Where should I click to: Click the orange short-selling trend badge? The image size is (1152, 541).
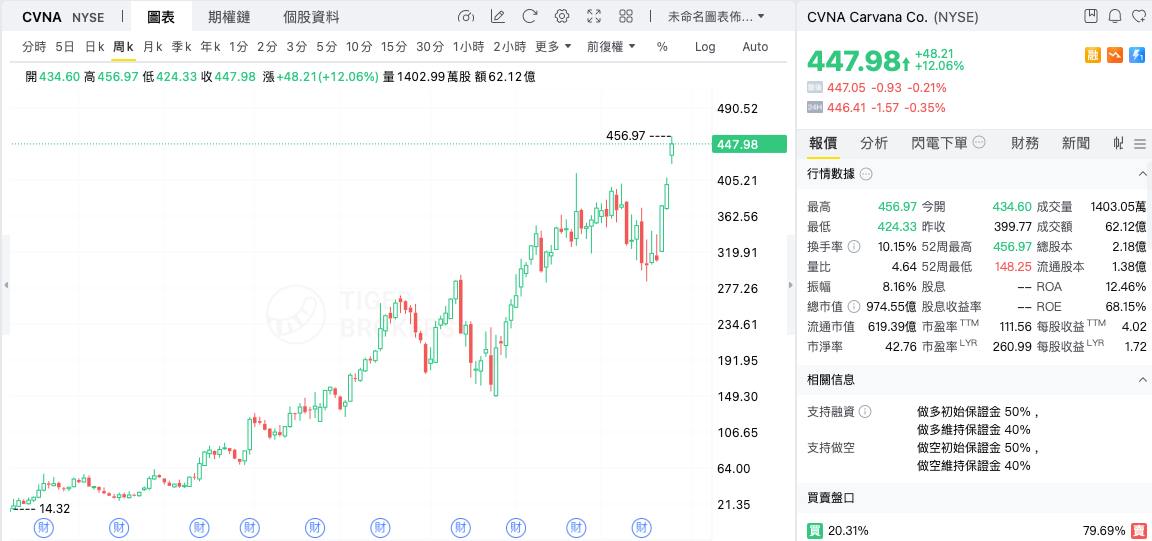coord(1115,55)
